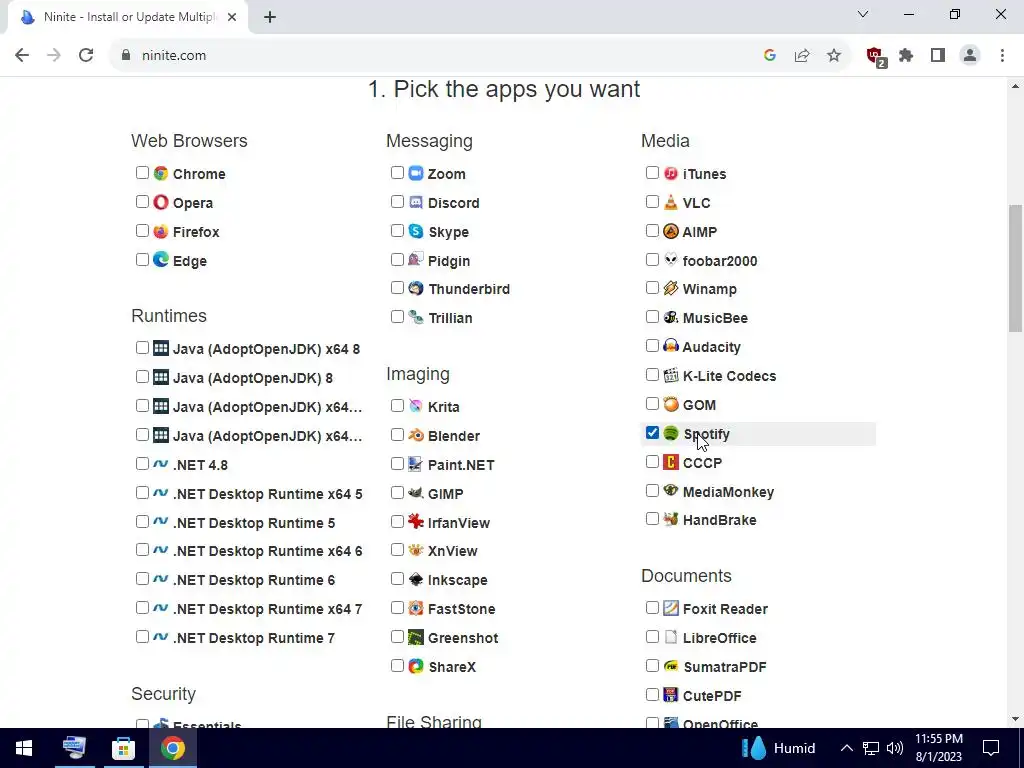
Task: Click the Blender logo icon
Action: click(416, 435)
